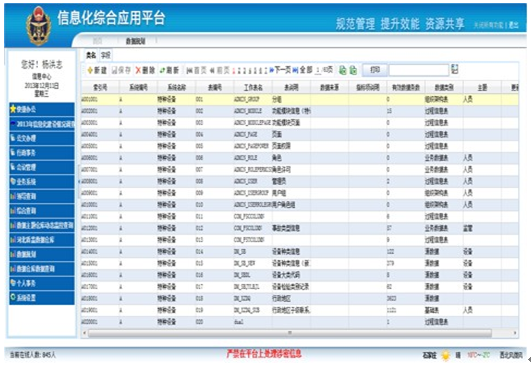Screen dimensions: 531x366
Task: Click the empty search input field in toolbar
Action: pyautogui.click(x=419, y=70)
